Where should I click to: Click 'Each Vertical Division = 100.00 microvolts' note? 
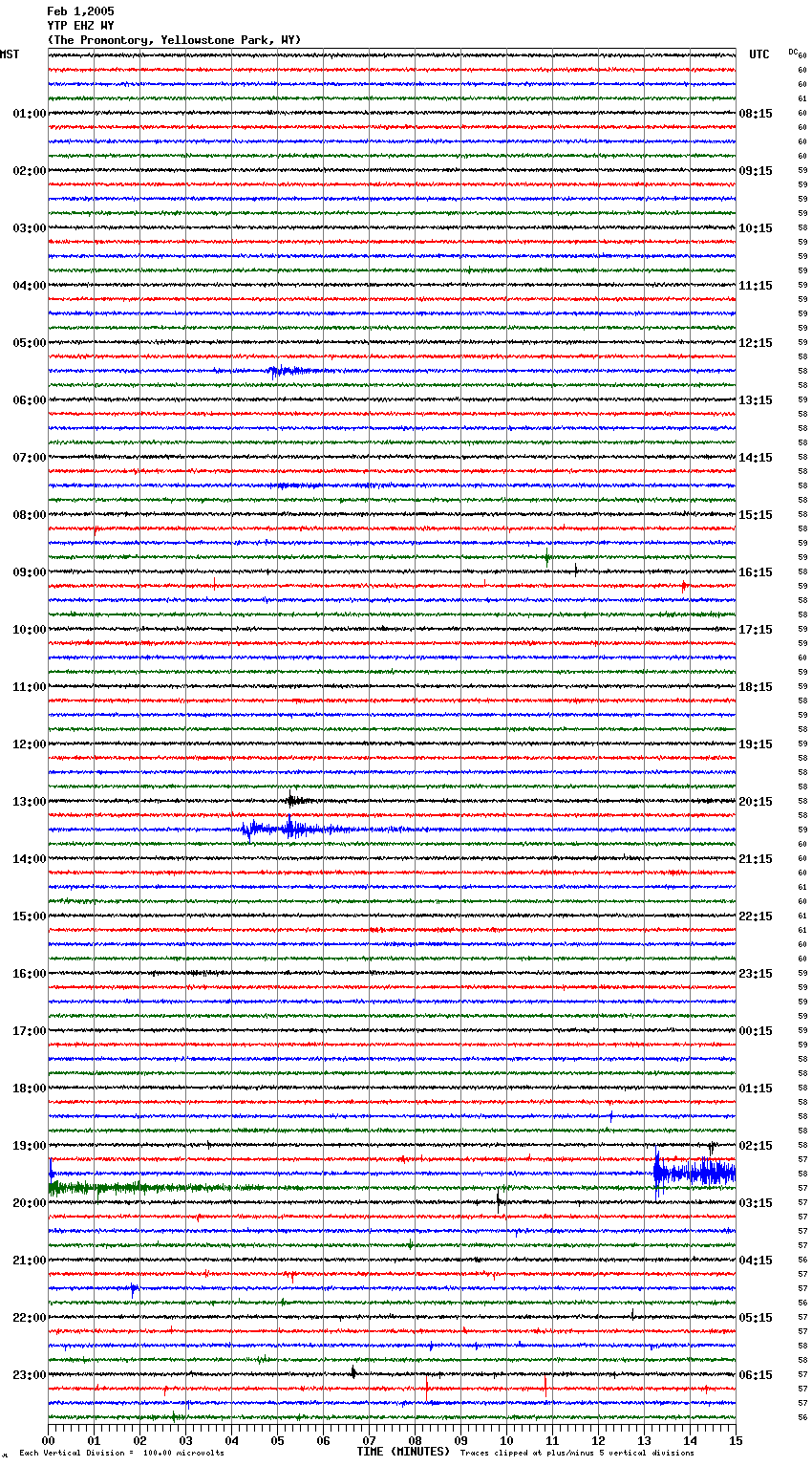[x=121, y=1453]
